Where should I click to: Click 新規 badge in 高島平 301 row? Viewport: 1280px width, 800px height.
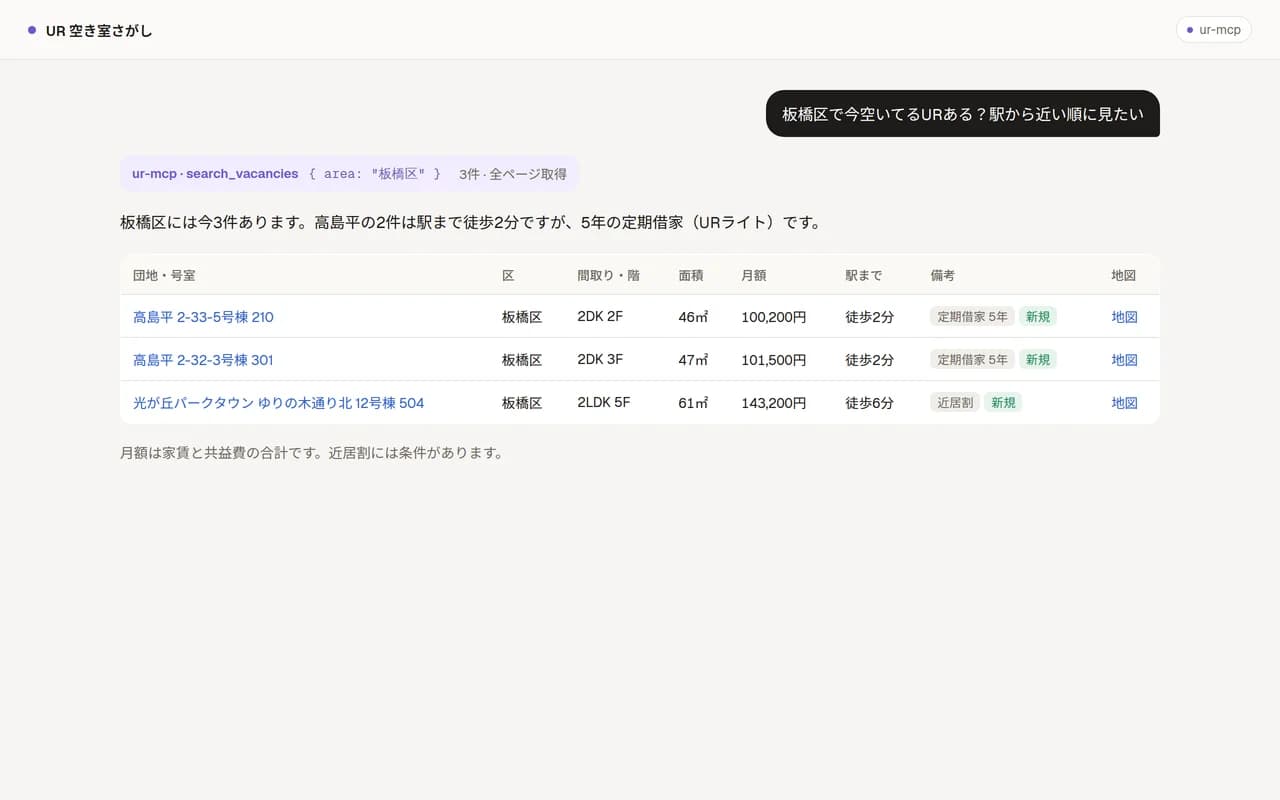[1038, 360]
